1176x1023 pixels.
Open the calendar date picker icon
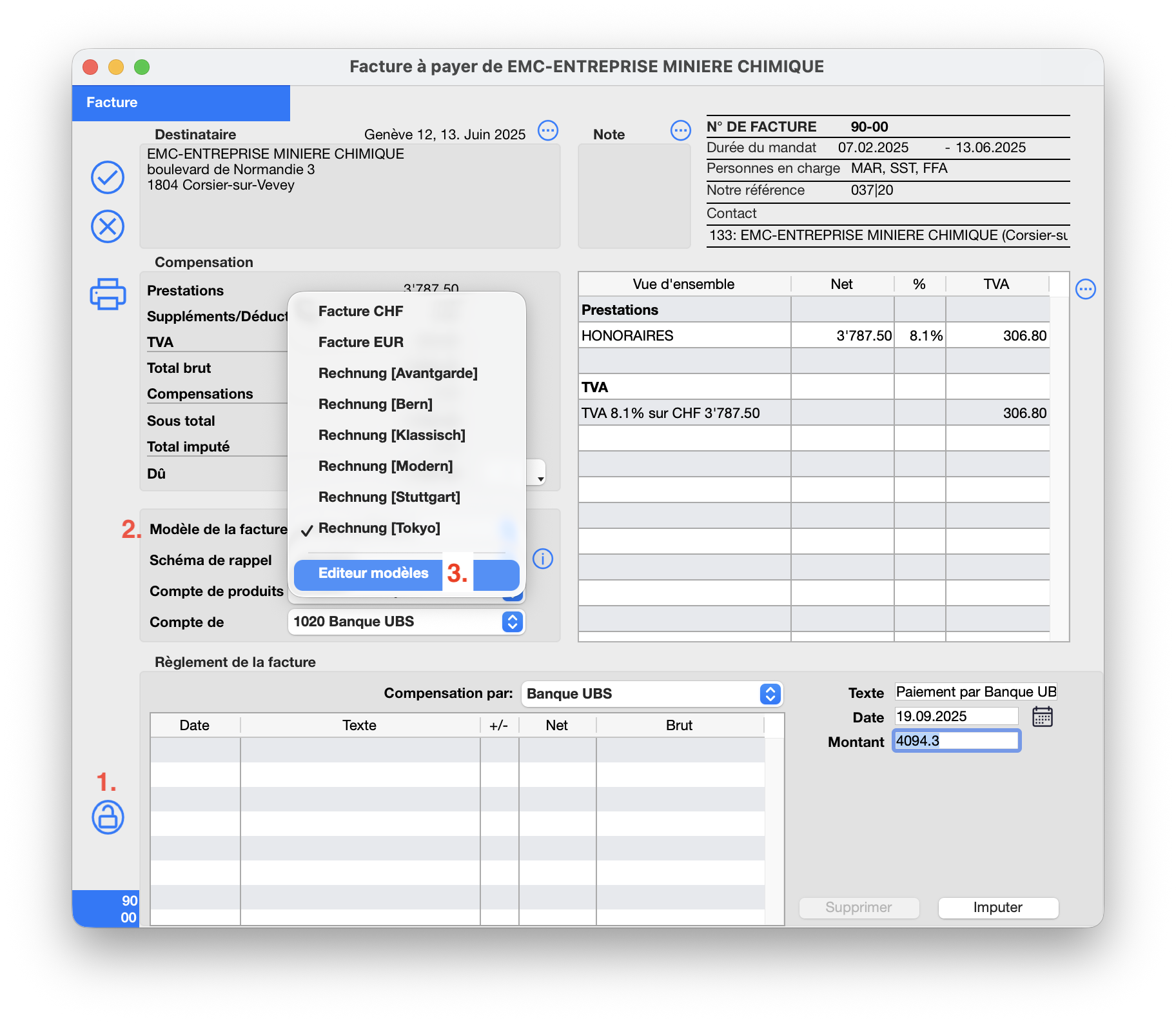pyautogui.click(x=1042, y=717)
